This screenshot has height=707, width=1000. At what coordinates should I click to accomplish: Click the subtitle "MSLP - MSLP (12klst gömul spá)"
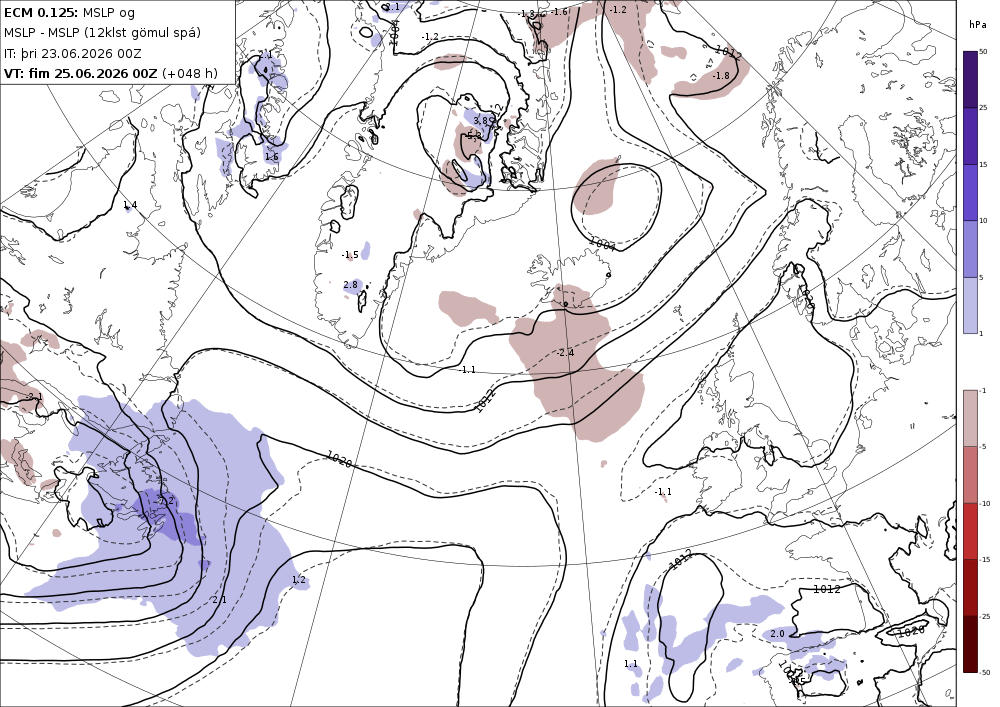(x=102, y=33)
